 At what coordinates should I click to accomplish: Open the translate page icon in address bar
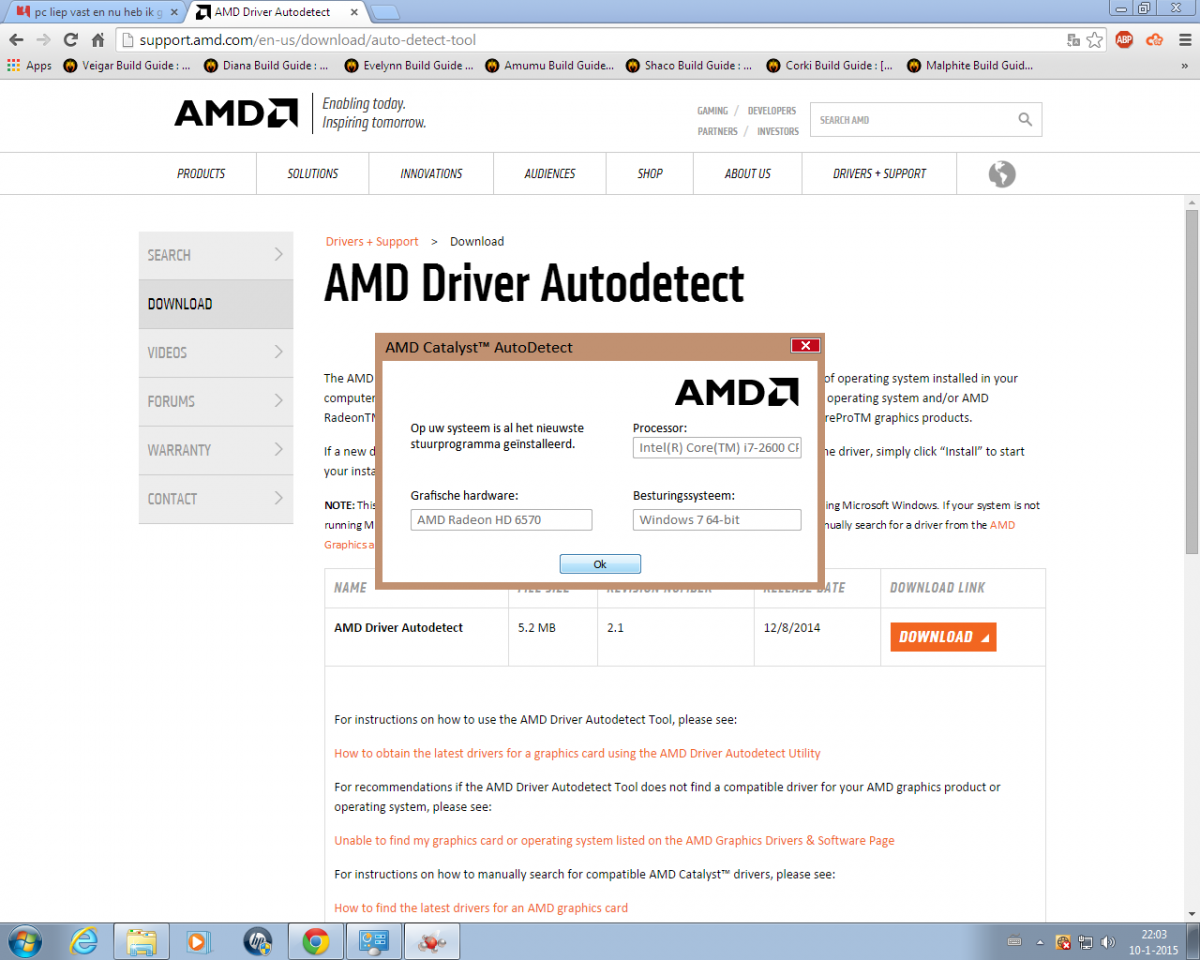1074,40
